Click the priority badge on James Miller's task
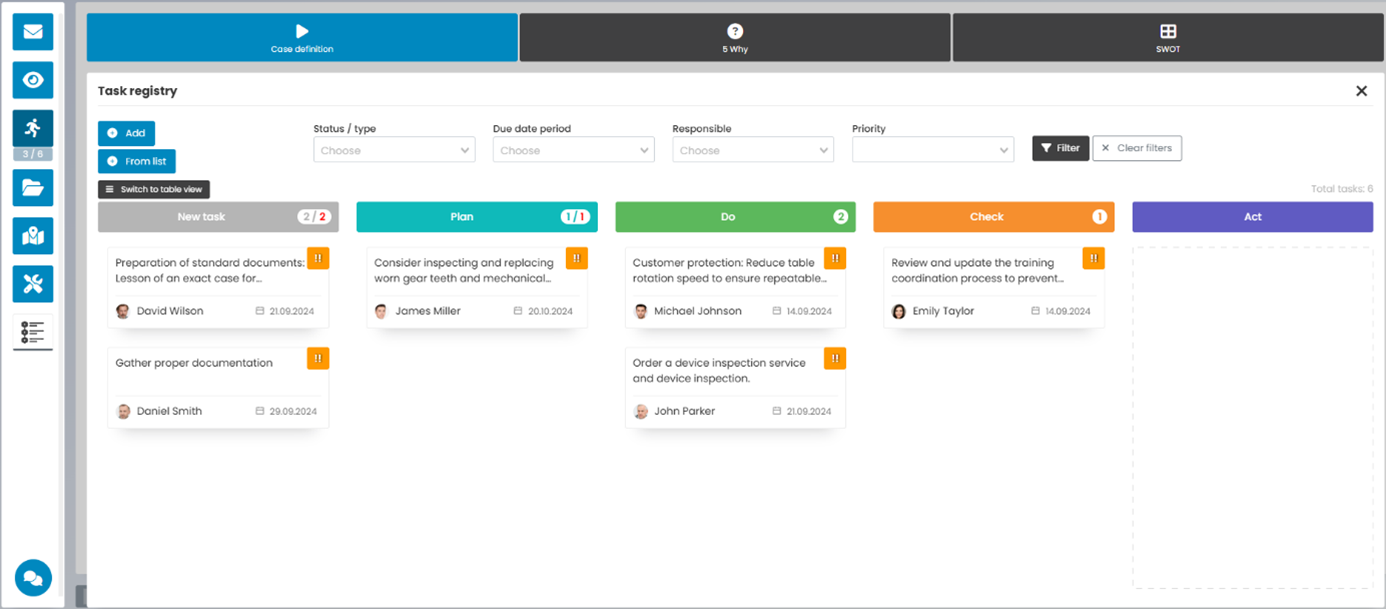 (576, 258)
